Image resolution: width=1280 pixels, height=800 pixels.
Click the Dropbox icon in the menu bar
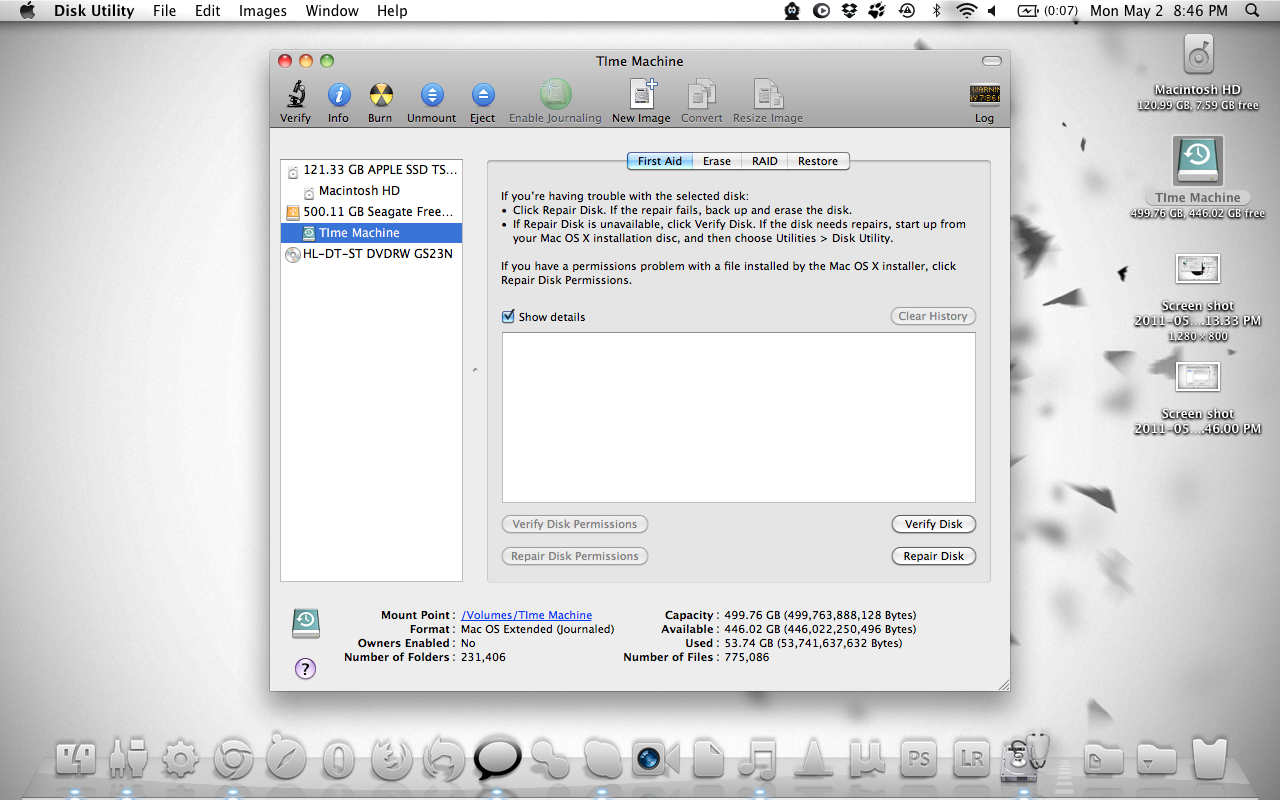pyautogui.click(x=849, y=11)
